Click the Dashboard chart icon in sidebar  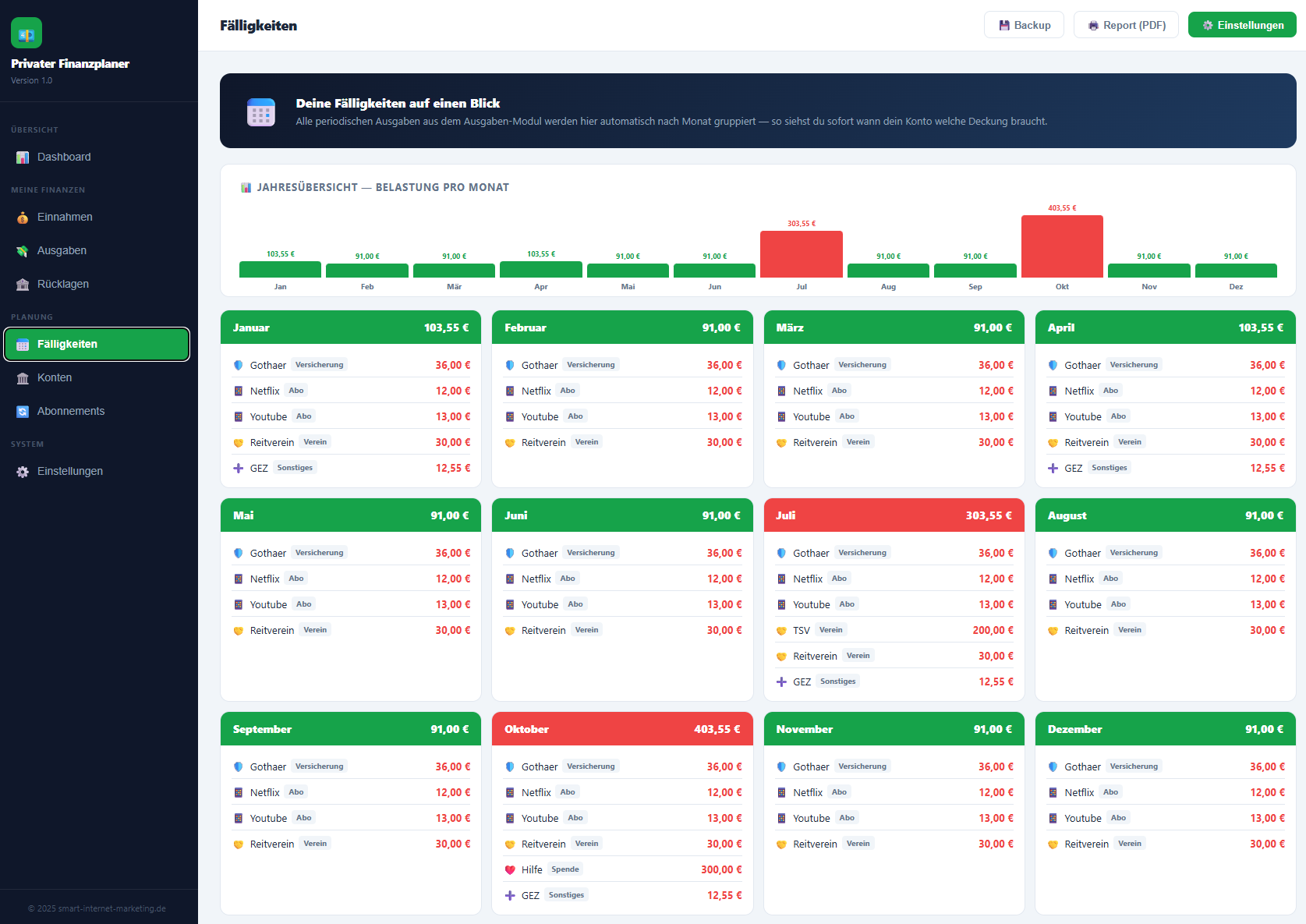click(23, 158)
